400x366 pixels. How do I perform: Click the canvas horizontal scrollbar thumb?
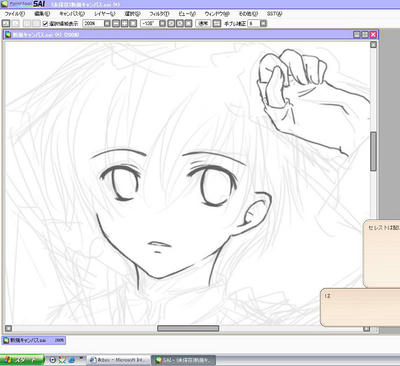[188, 328]
